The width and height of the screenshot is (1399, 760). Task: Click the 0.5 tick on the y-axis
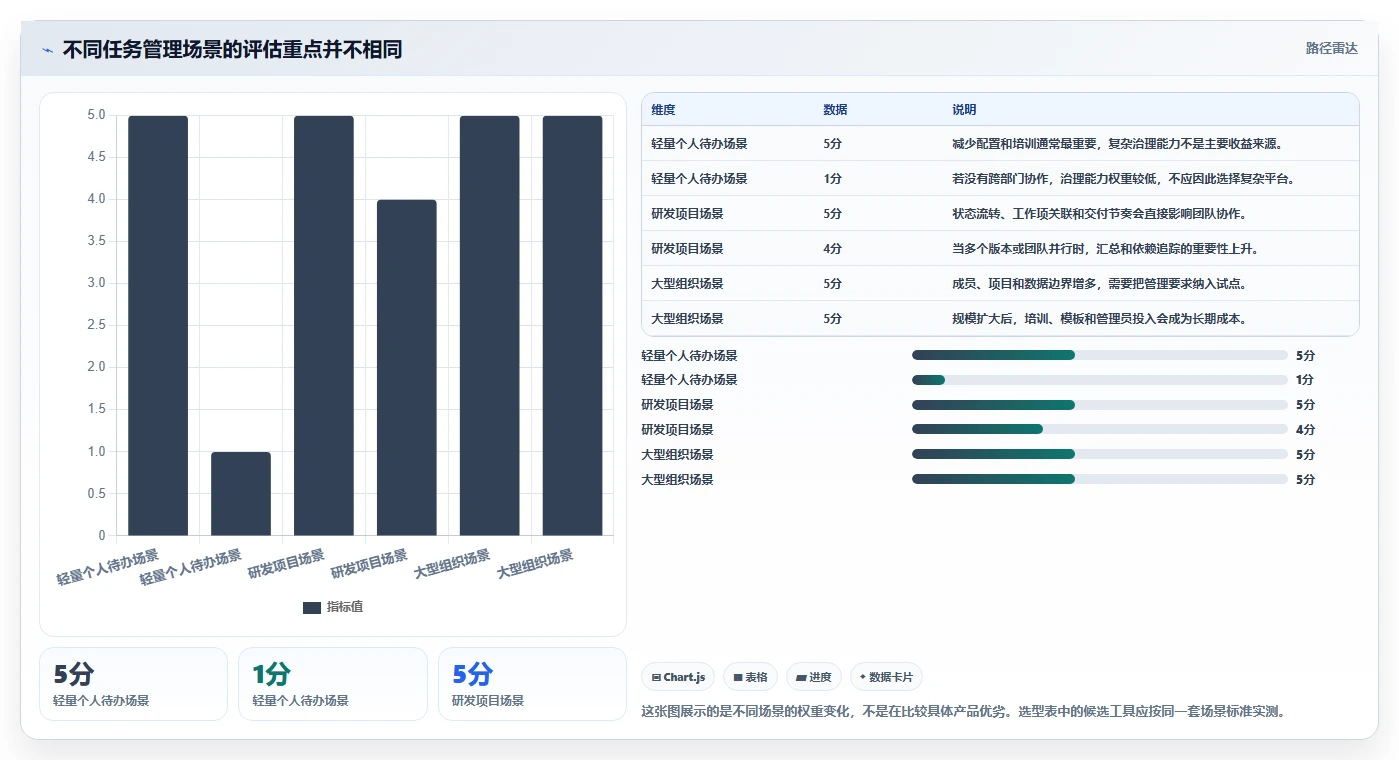pyautogui.click(x=96, y=493)
